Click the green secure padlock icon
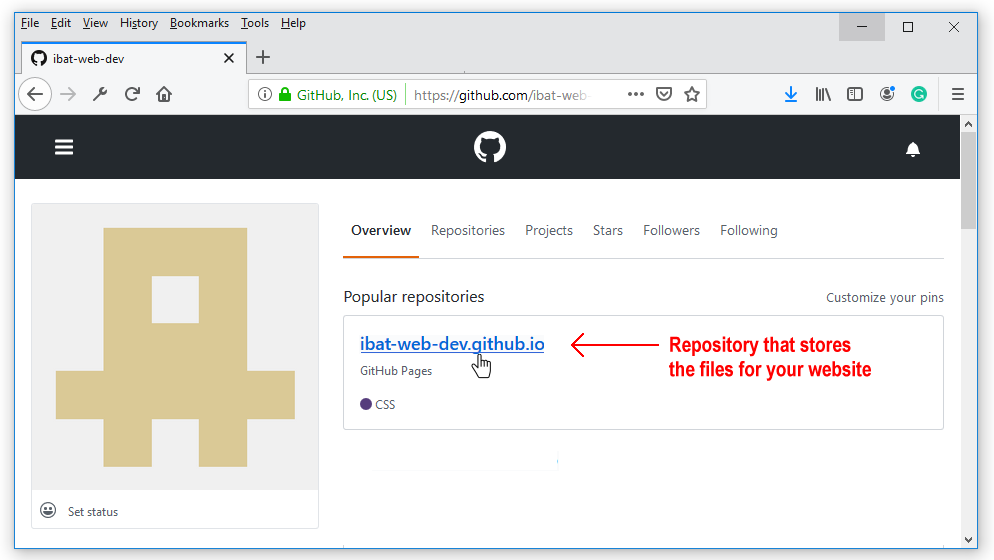 coord(285,94)
